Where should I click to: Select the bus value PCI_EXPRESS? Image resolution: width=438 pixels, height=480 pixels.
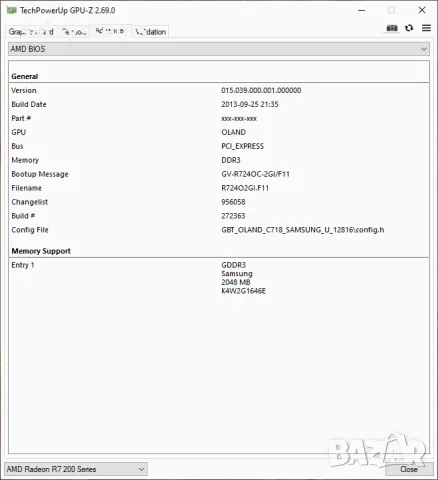tap(242, 146)
